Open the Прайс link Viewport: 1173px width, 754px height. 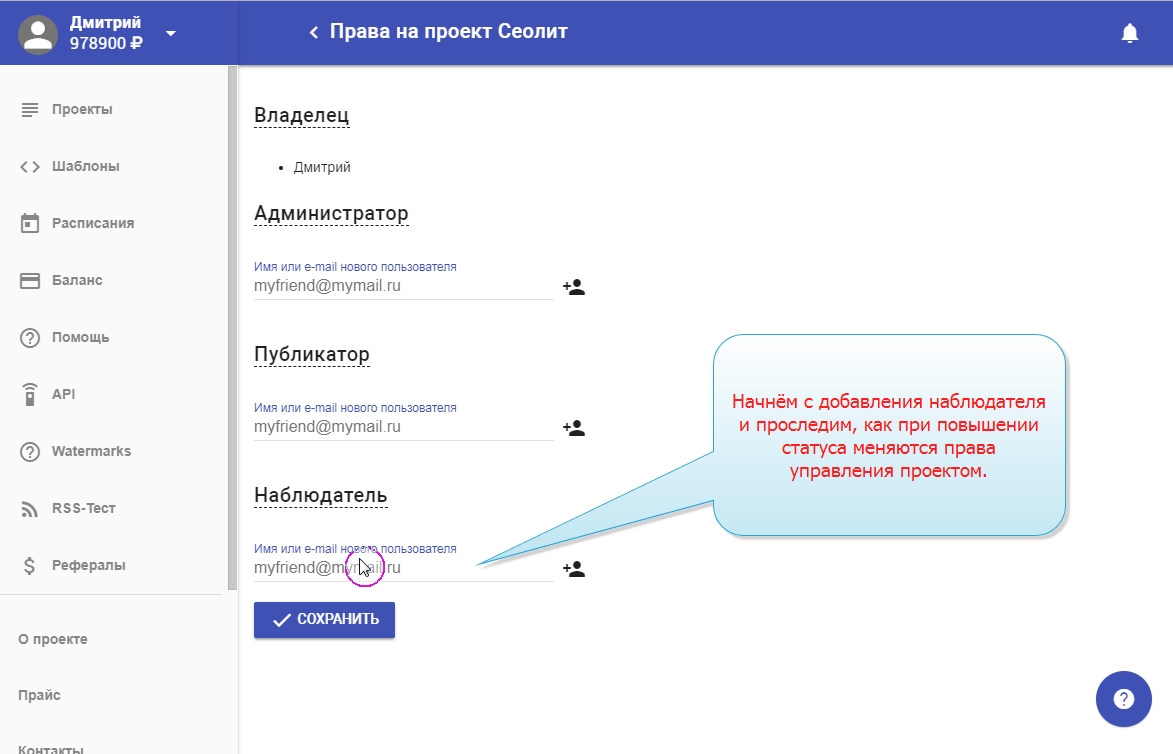[39, 695]
